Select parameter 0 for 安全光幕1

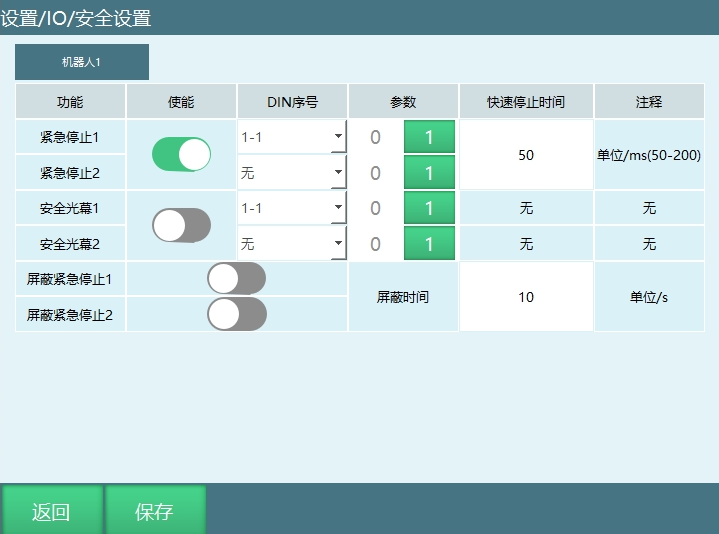pos(376,208)
